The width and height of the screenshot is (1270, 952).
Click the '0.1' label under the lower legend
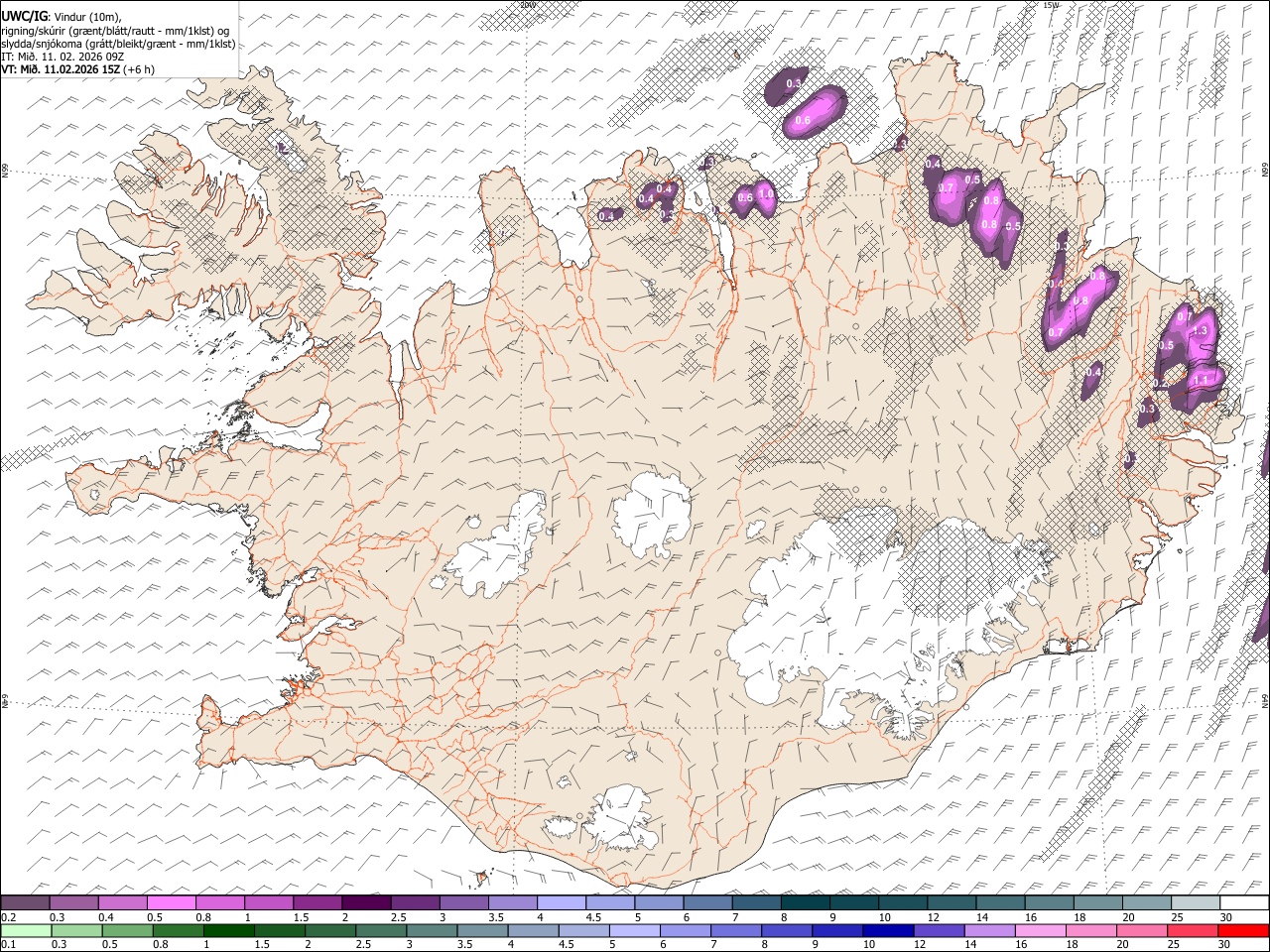coord(7,944)
